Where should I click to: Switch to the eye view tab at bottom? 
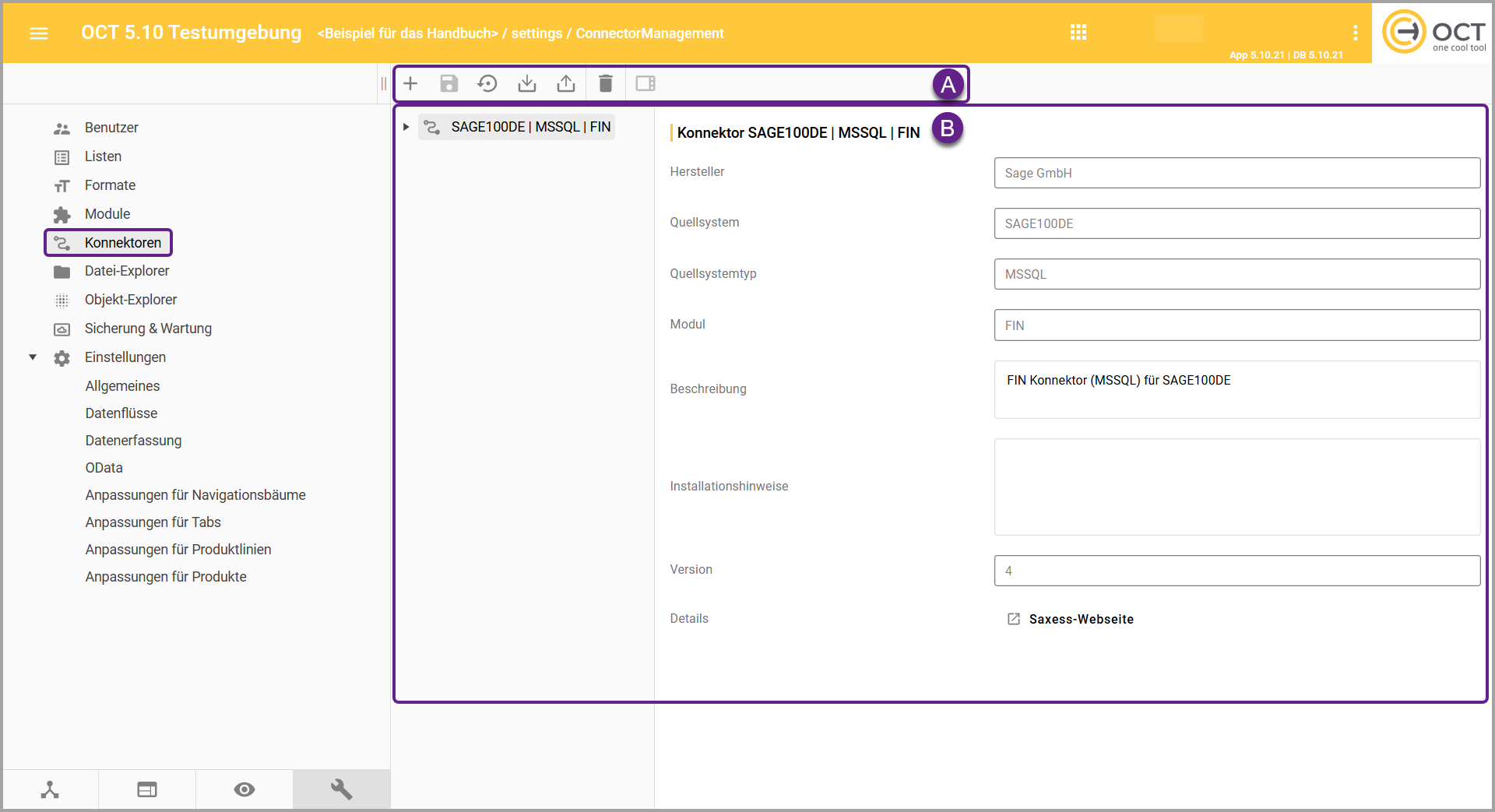(244, 789)
